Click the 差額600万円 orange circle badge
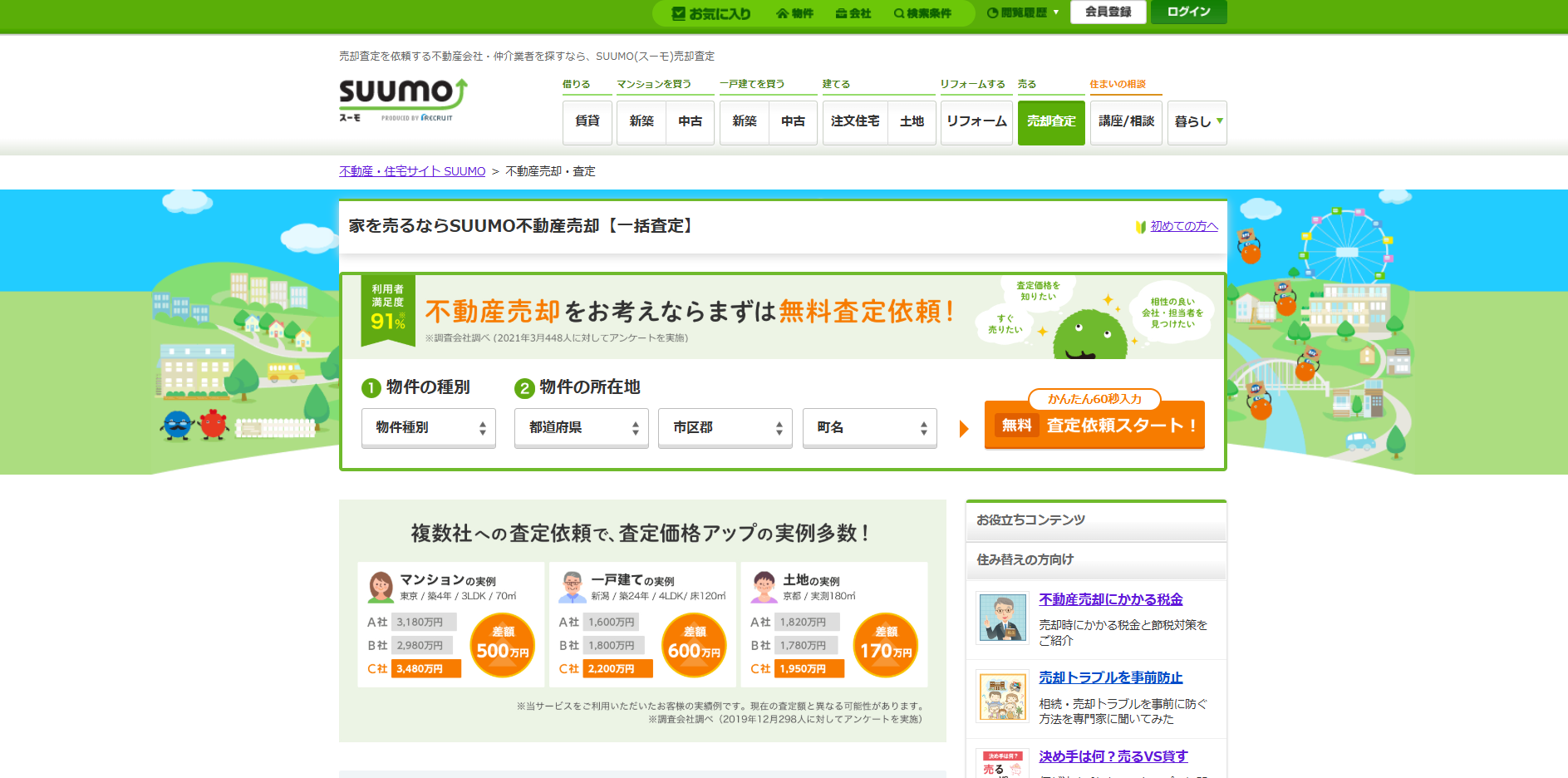 click(695, 645)
